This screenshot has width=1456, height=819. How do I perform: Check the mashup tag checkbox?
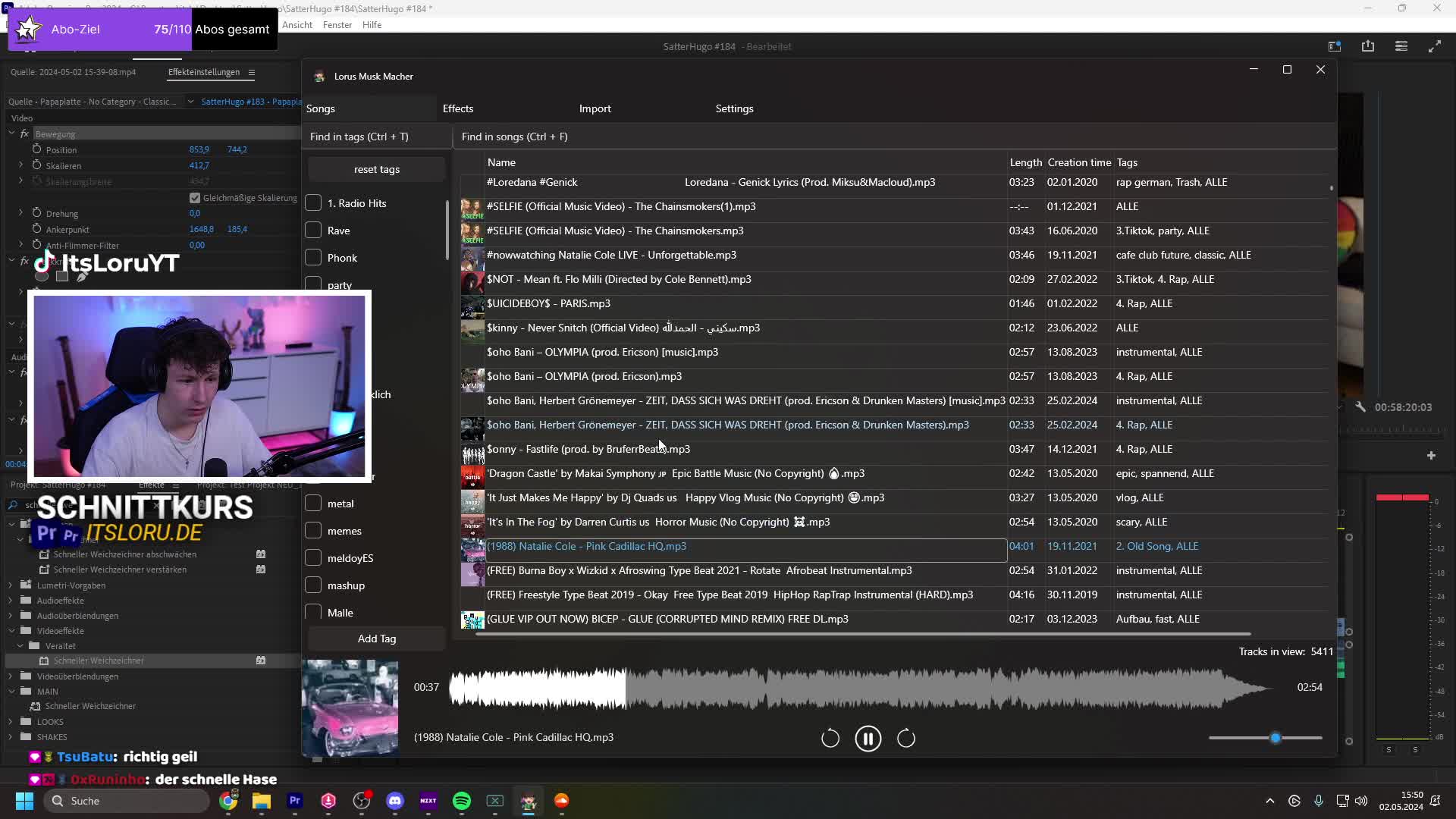pyautogui.click(x=313, y=585)
